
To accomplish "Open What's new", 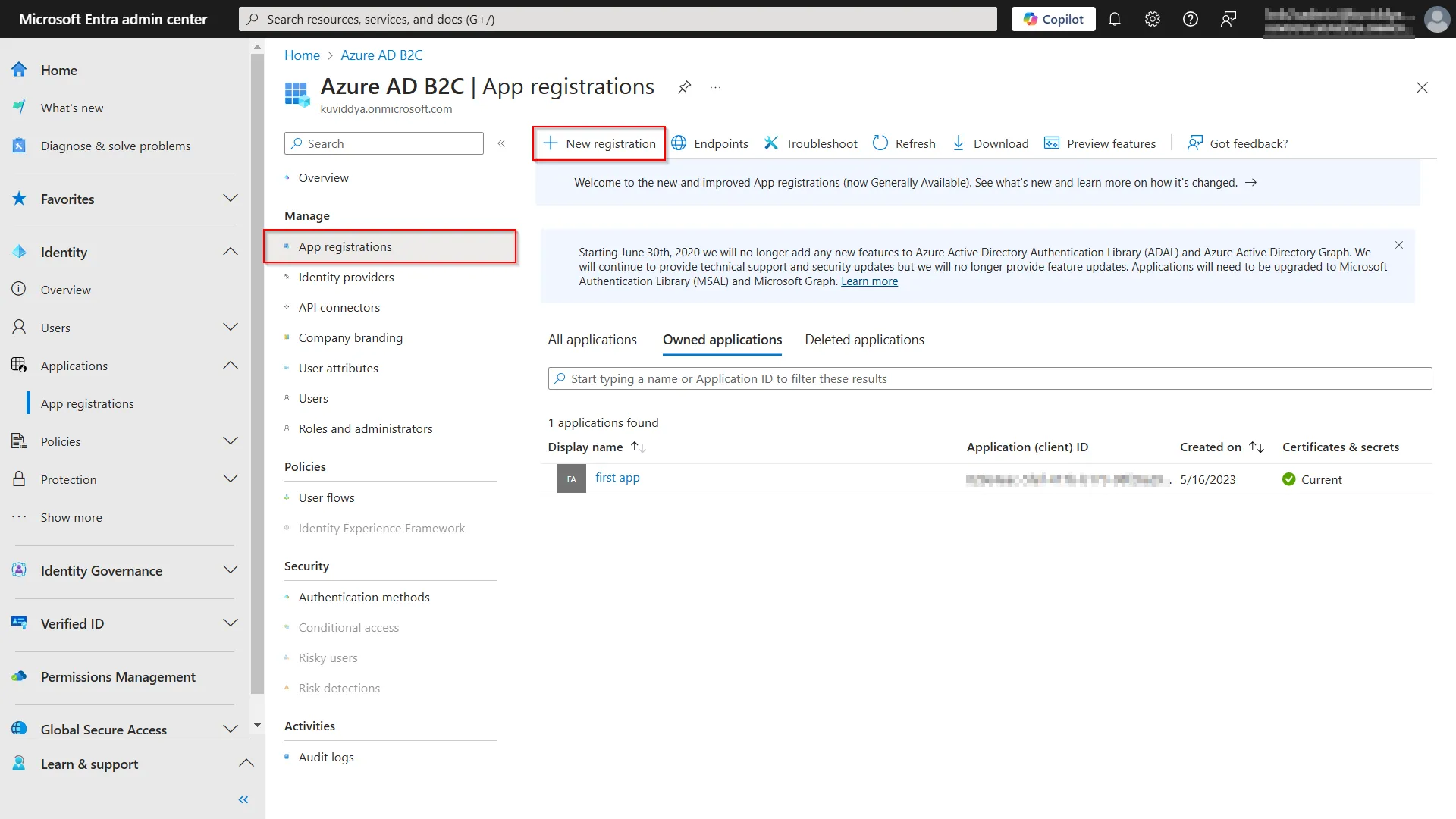I will coord(72,108).
